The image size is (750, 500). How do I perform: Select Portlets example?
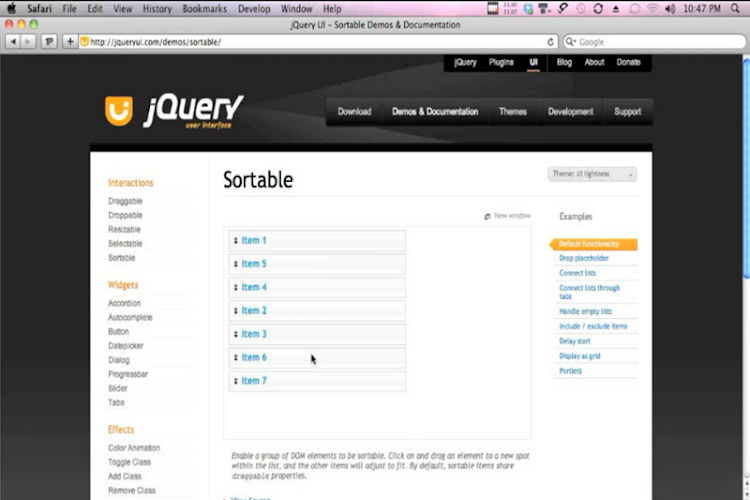(x=570, y=371)
